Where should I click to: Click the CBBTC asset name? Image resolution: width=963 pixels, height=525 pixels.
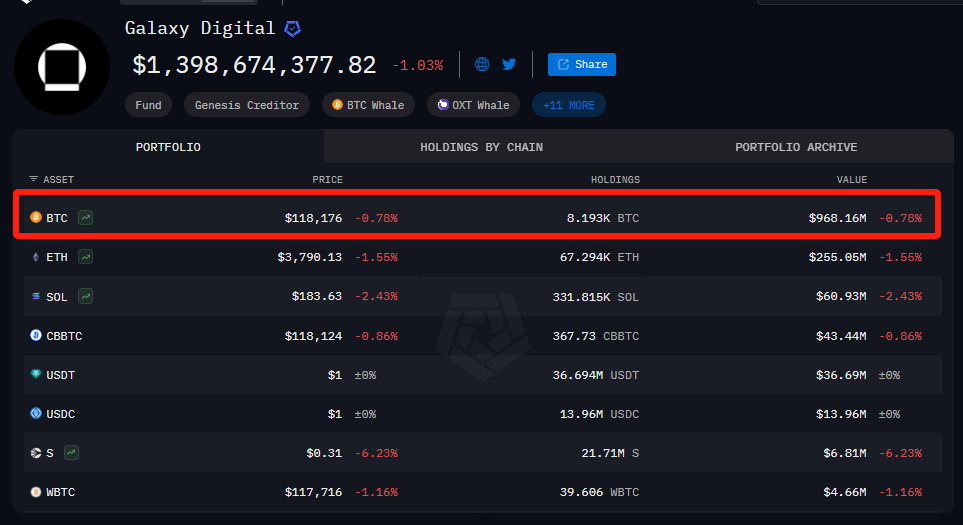coord(64,336)
